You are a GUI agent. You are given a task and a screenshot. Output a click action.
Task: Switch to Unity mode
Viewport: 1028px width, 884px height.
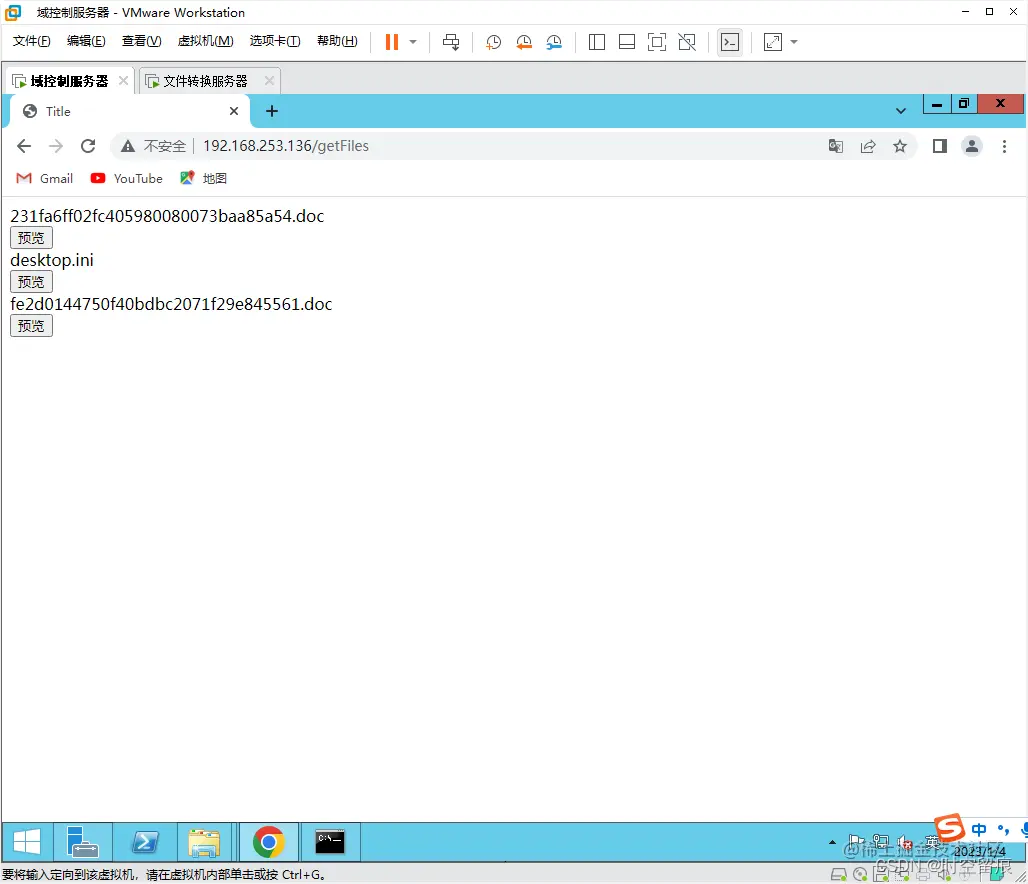click(687, 42)
